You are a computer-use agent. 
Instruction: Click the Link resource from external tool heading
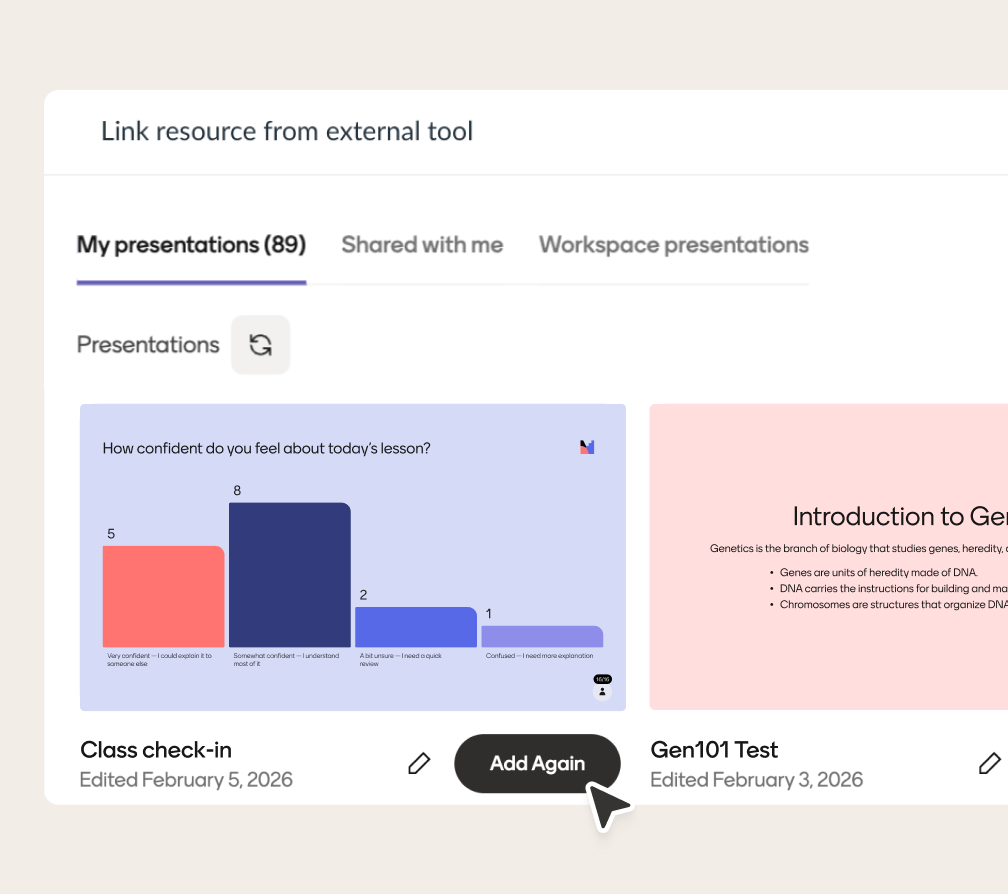[287, 131]
